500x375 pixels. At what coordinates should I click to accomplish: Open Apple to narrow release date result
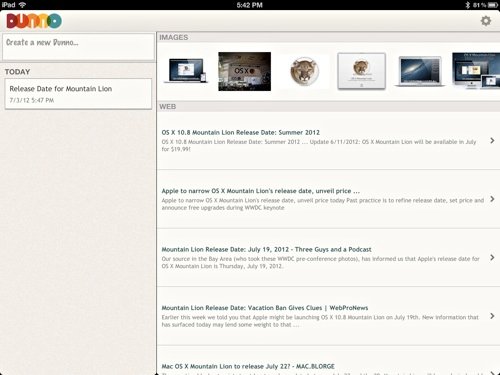pyautogui.click(x=328, y=199)
